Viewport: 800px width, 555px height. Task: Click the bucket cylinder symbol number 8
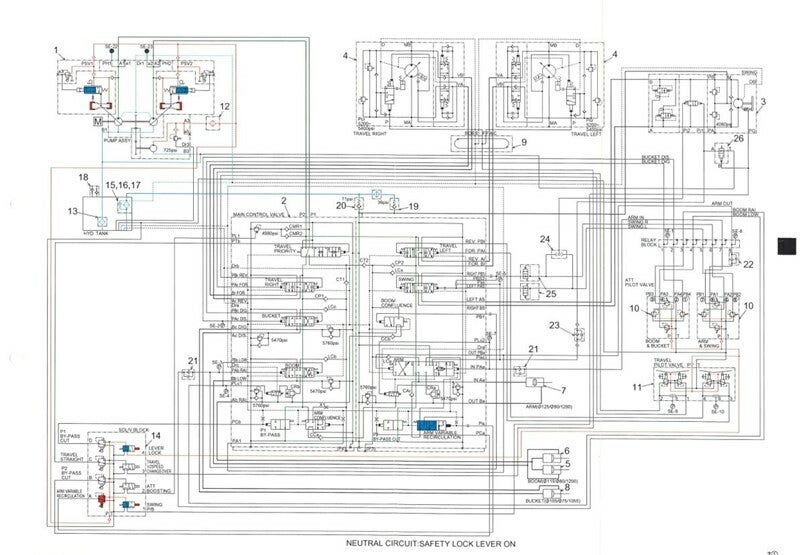point(551,493)
